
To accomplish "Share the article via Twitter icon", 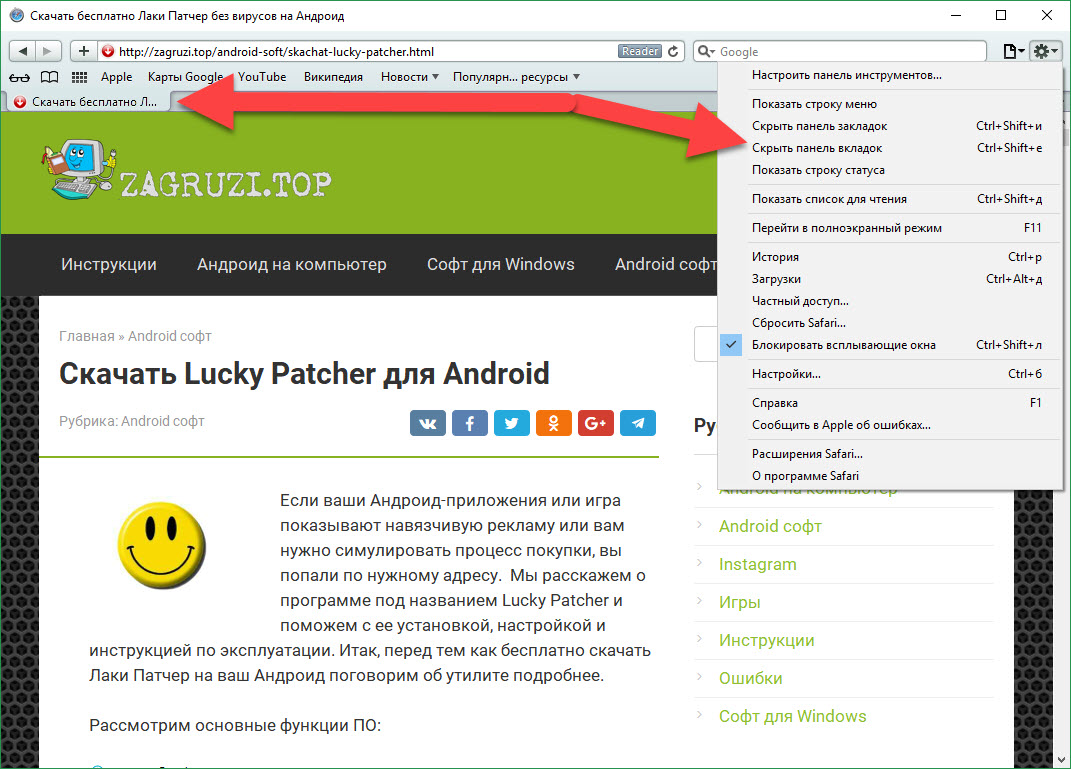I will pyautogui.click(x=512, y=423).
